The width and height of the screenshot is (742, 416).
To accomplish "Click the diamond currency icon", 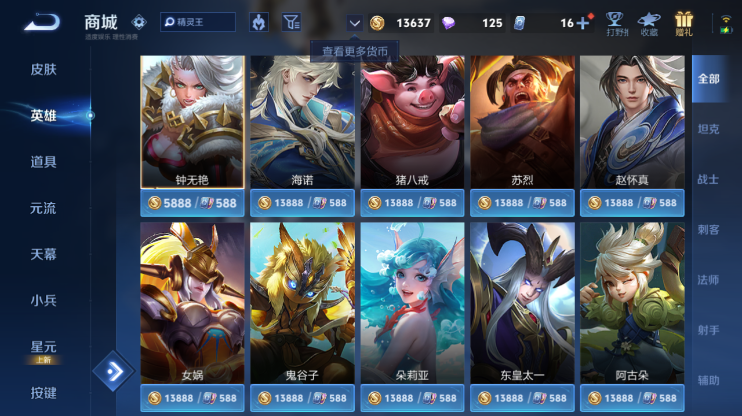I will point(448,23).
